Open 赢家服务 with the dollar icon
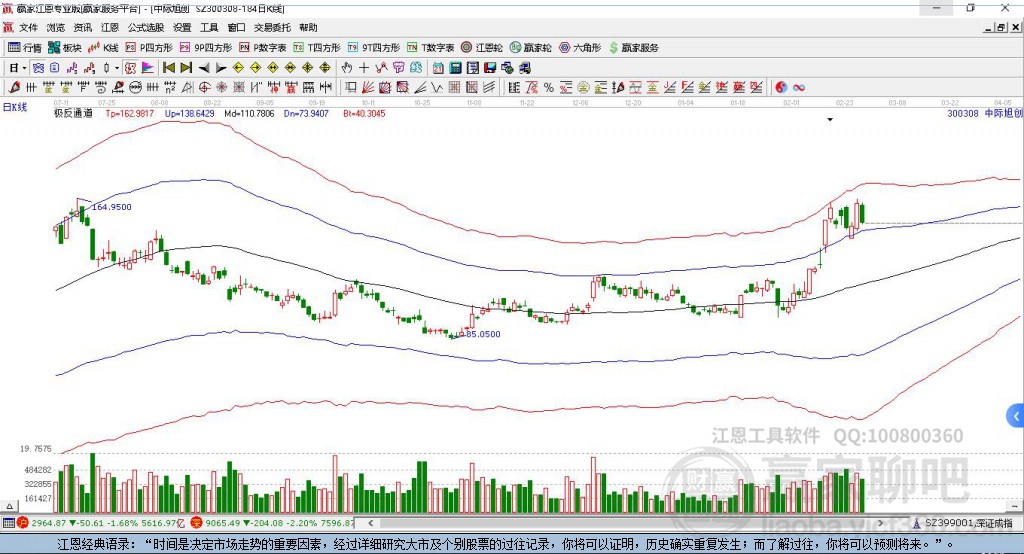This screenshot has width=1024, height=554. [633, 48]
